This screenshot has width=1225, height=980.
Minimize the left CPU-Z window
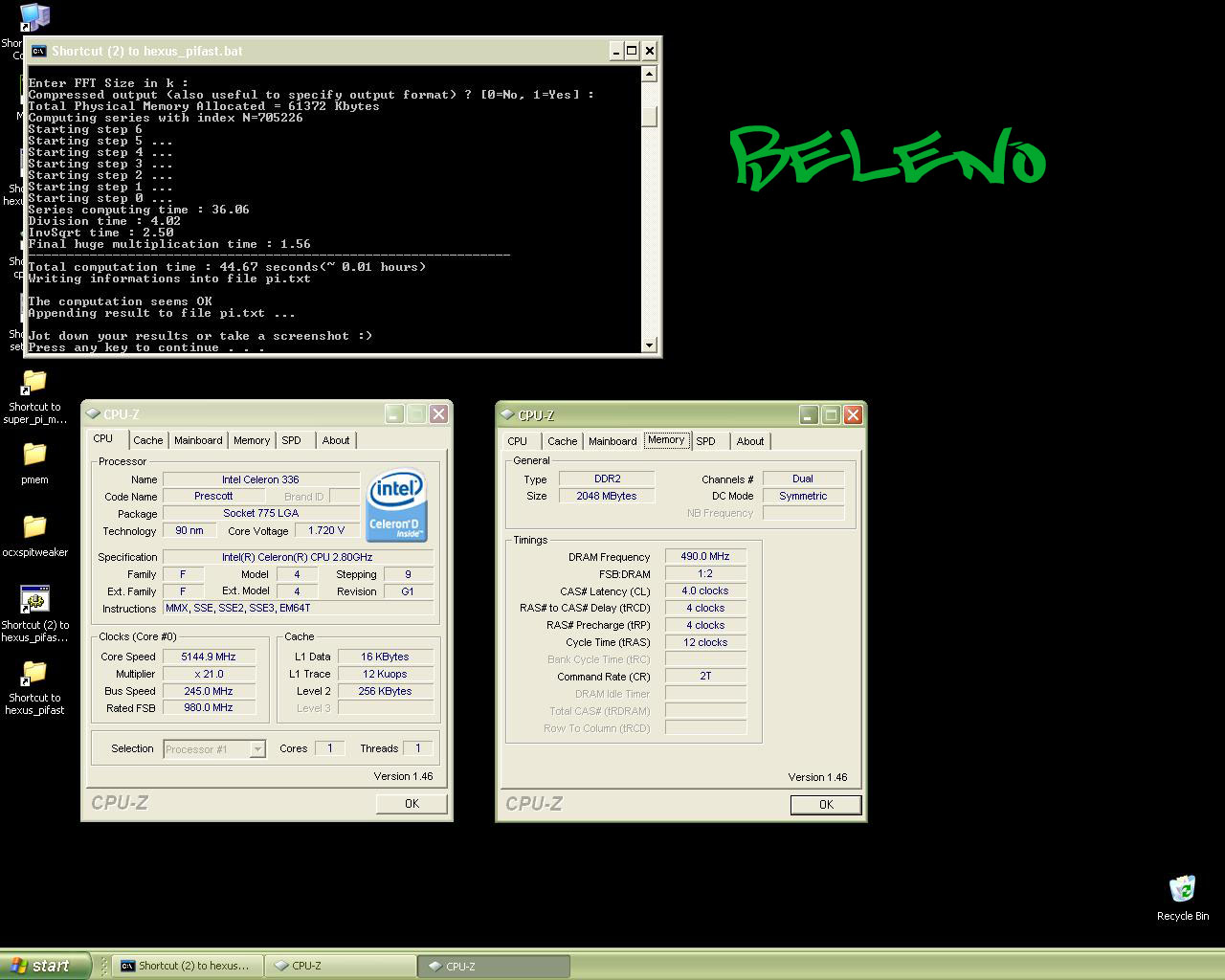click(394, 414)
